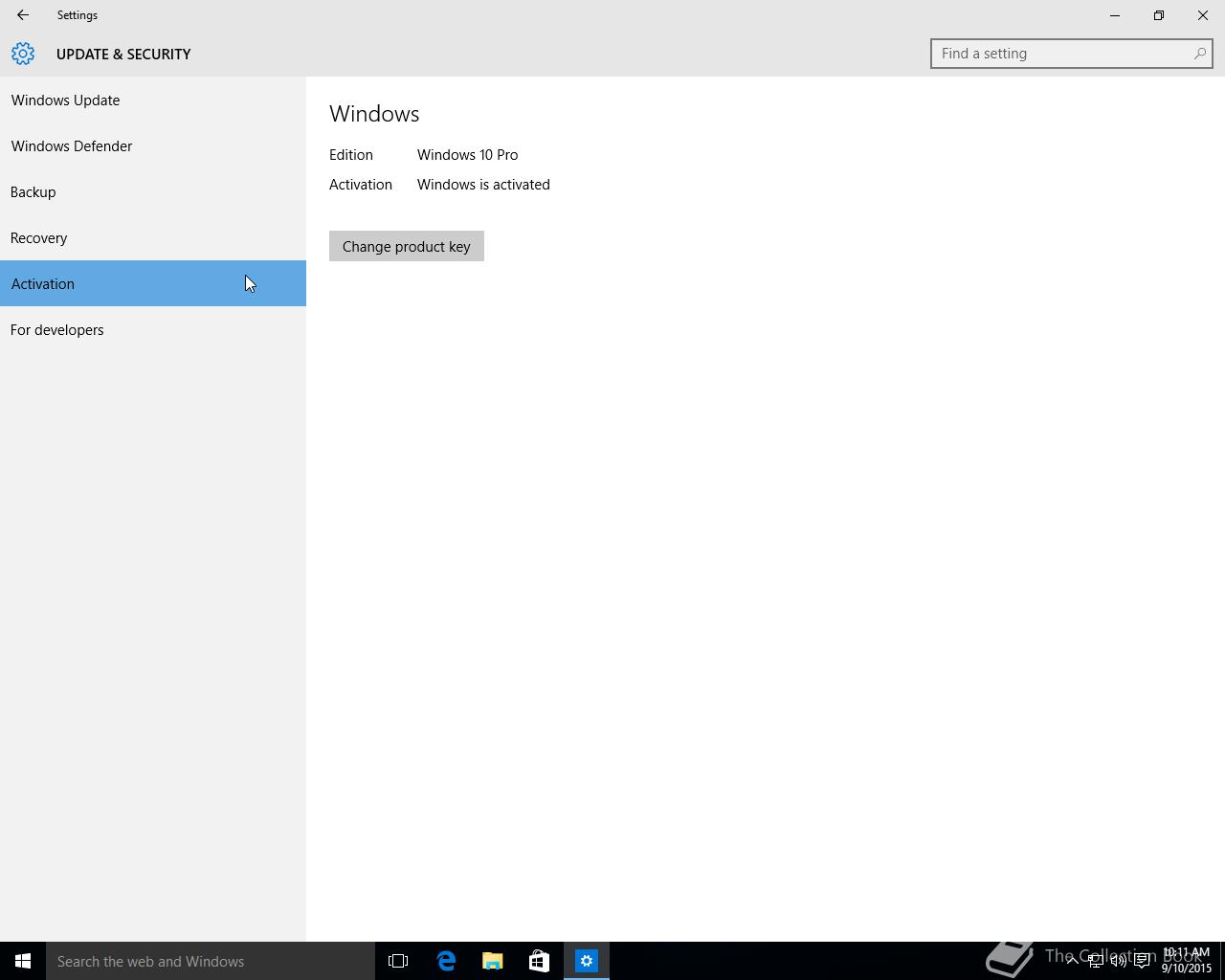
Task: Minimize the Settings window
Action: pyautogui.click(x=1115, y=15)
